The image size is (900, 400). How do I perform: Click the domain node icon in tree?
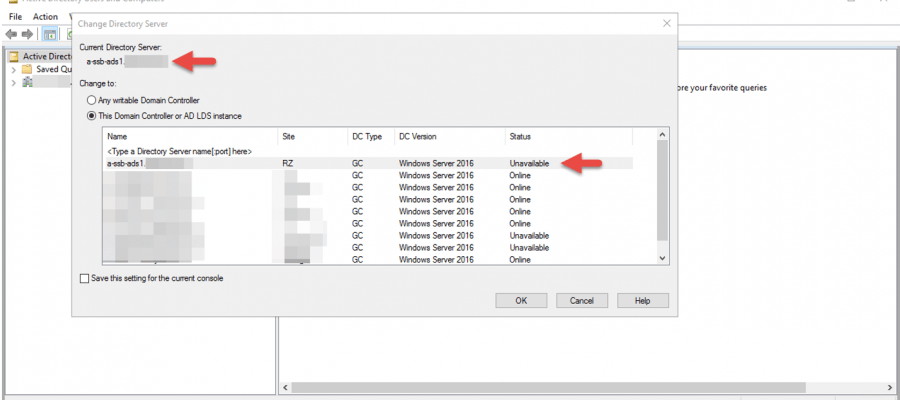click(x=27, y=83)
